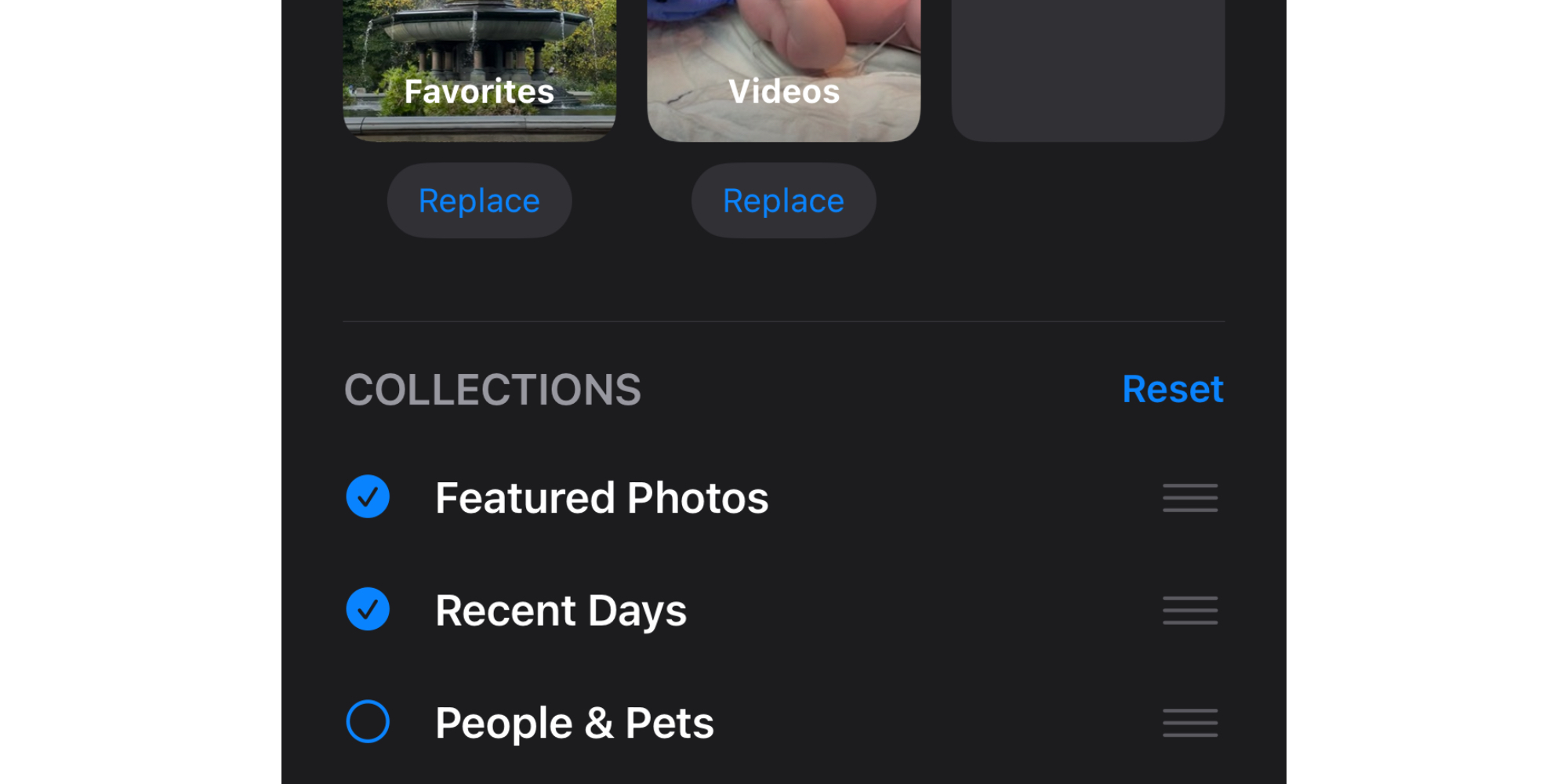Replace the Favorites cover photo
Viewport: 1568px width, 784px height.
coord(479,200)
